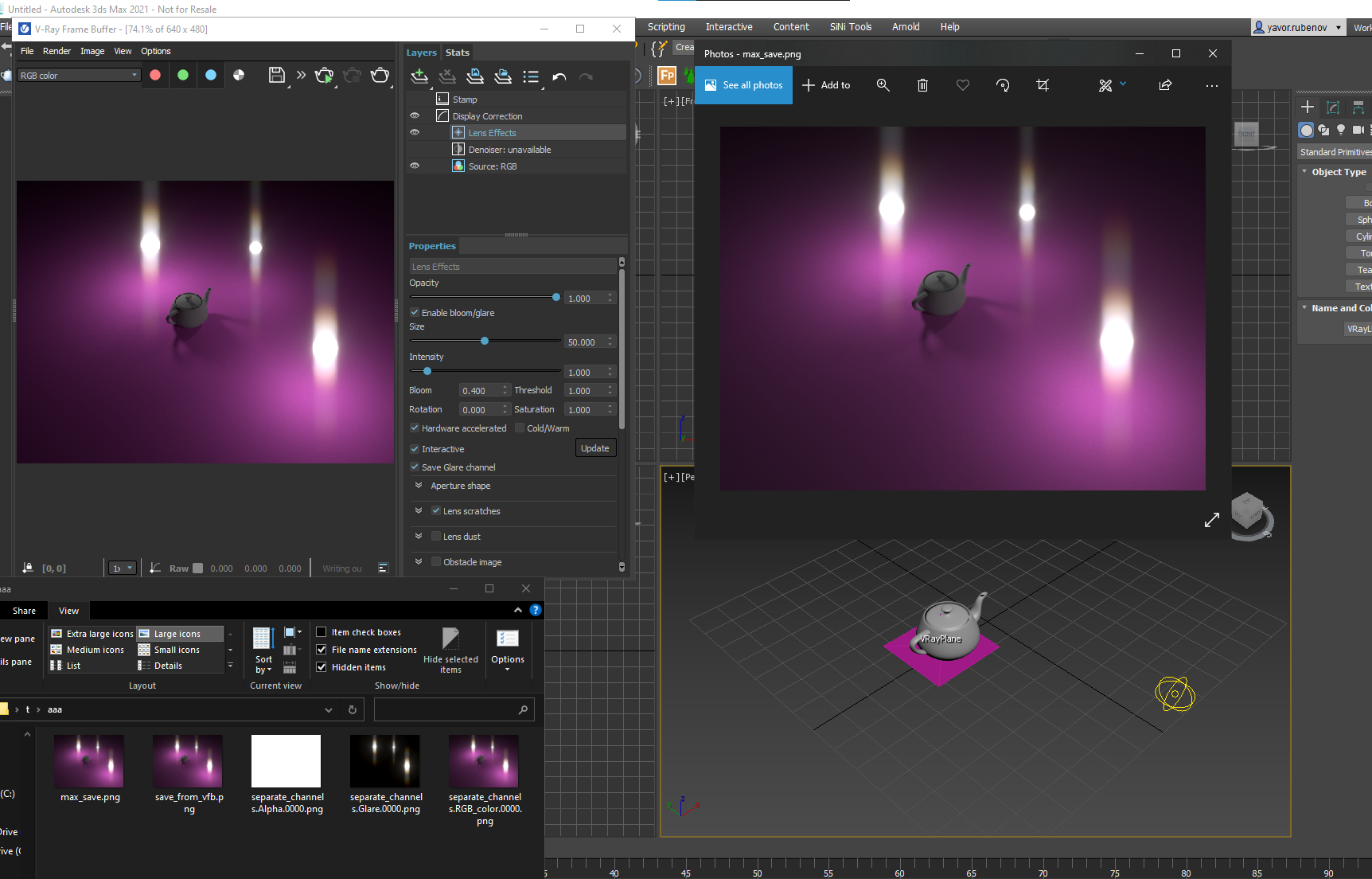Open the Arnold menu in 3ds Max
1372x879 pixels.
point(906,27)
